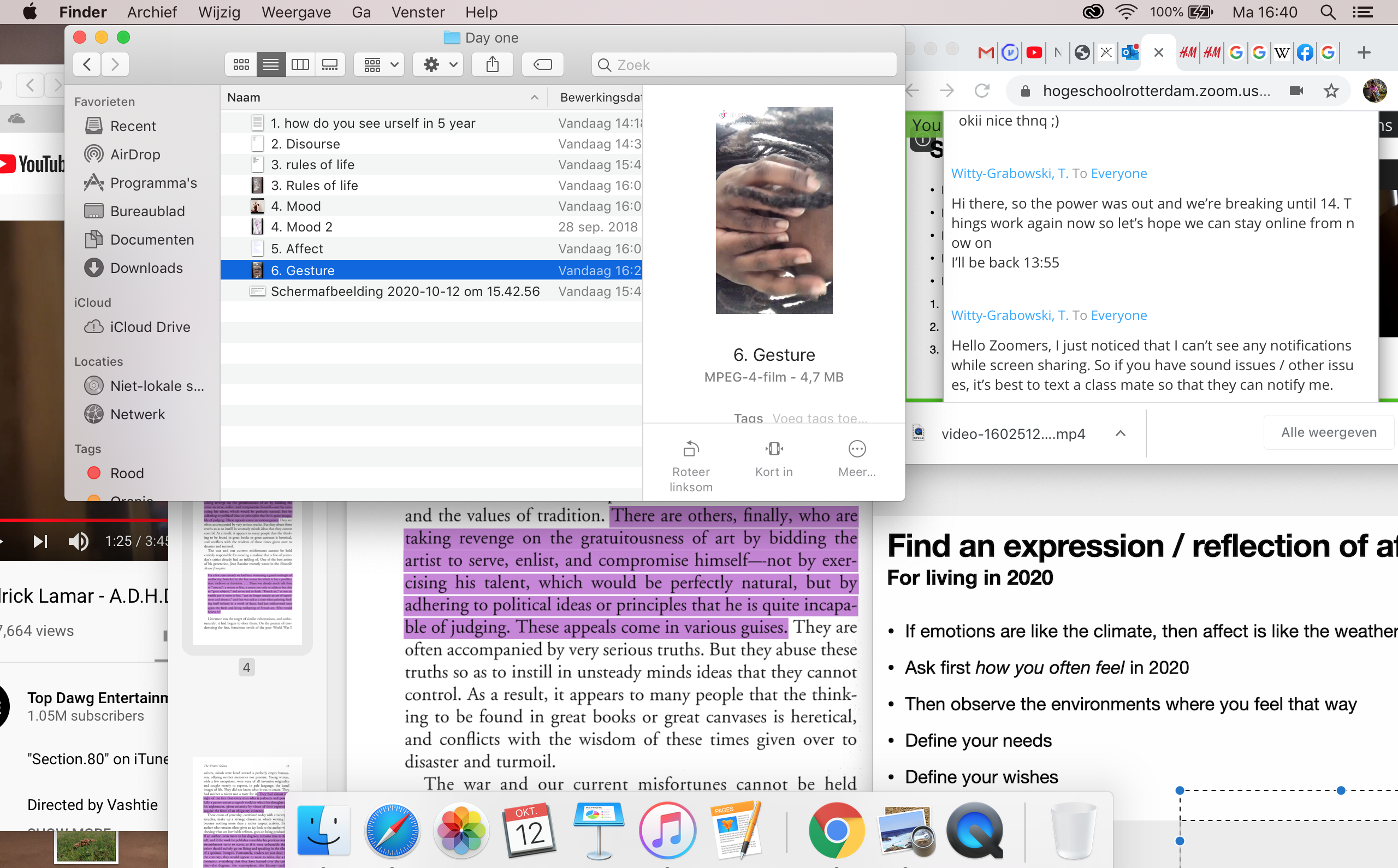The width and height of the screenshot is (1398, 868).
Task: Open Safari from the Dock
Action: pos(392,831)
